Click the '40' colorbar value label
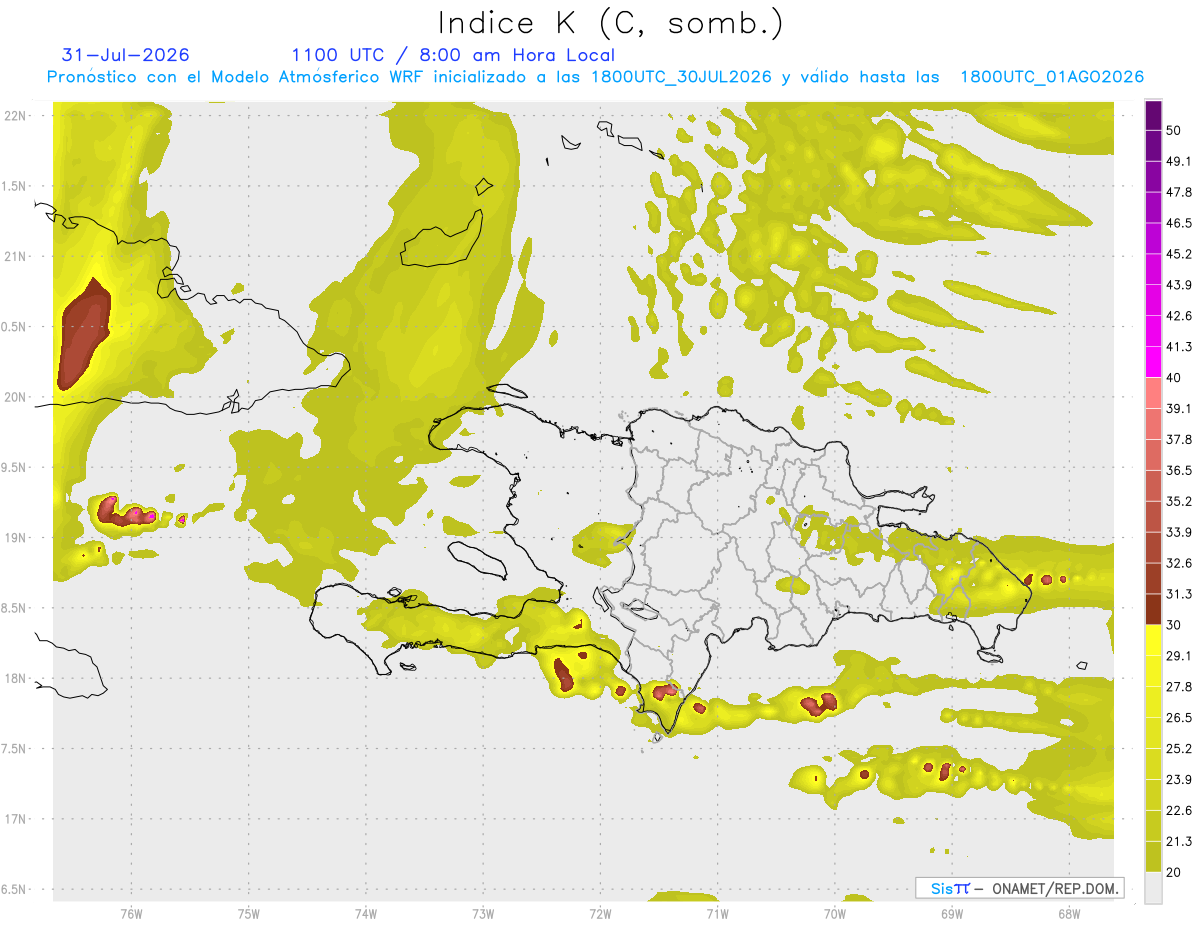 click(1175, 378)
